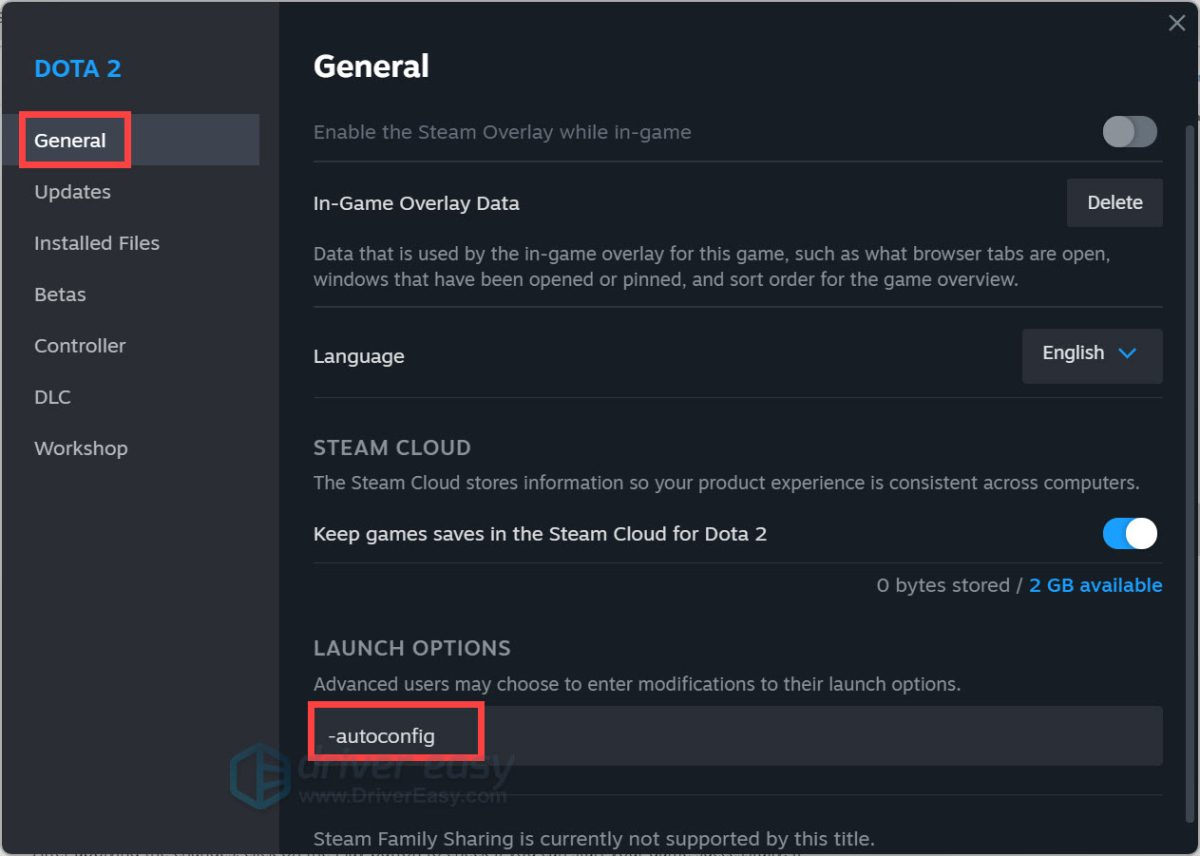Expand the language selector combo box
This screenshot has width=1200, height=856.
(1091, 356)
